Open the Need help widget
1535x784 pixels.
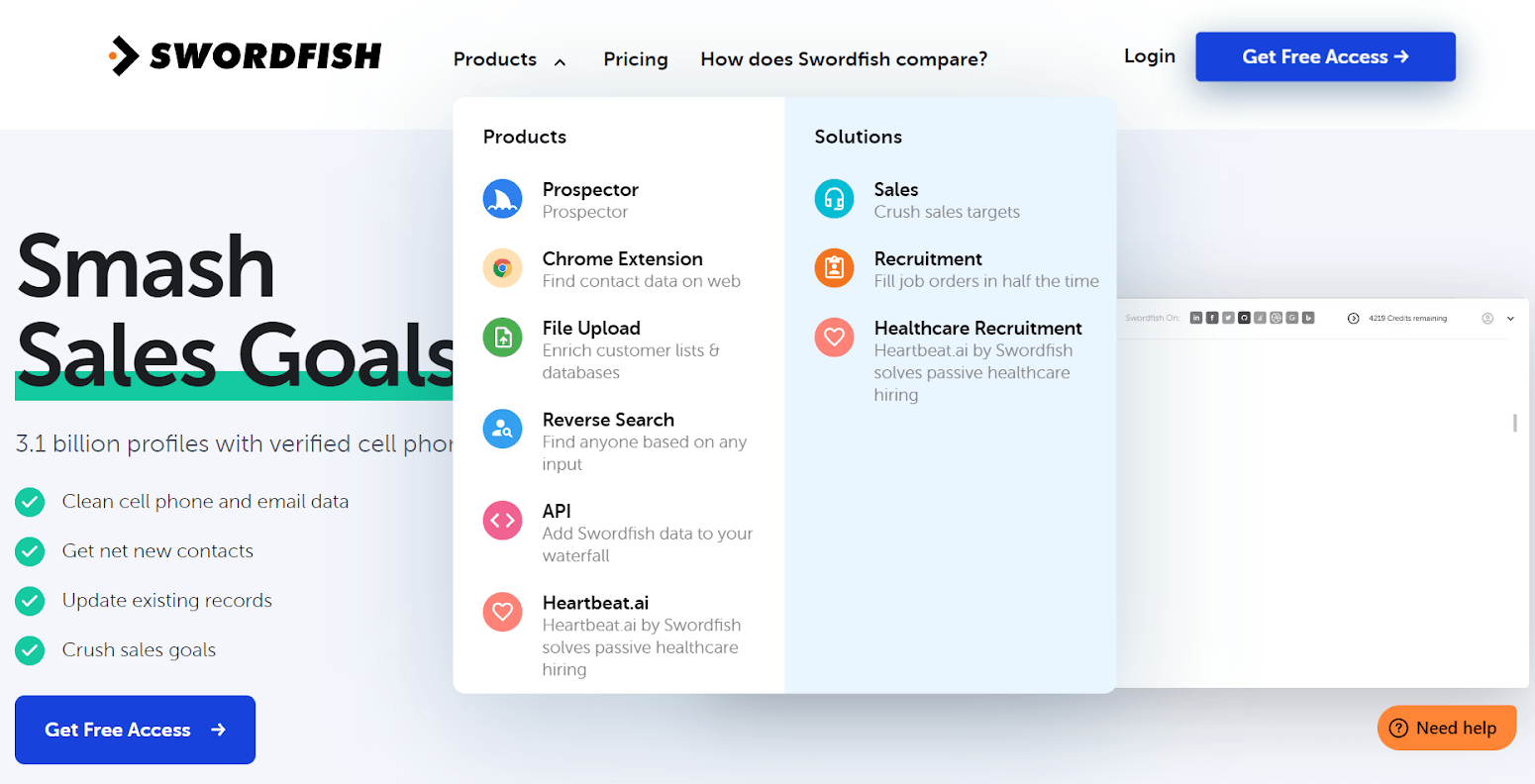click(x=1446, y=728)
